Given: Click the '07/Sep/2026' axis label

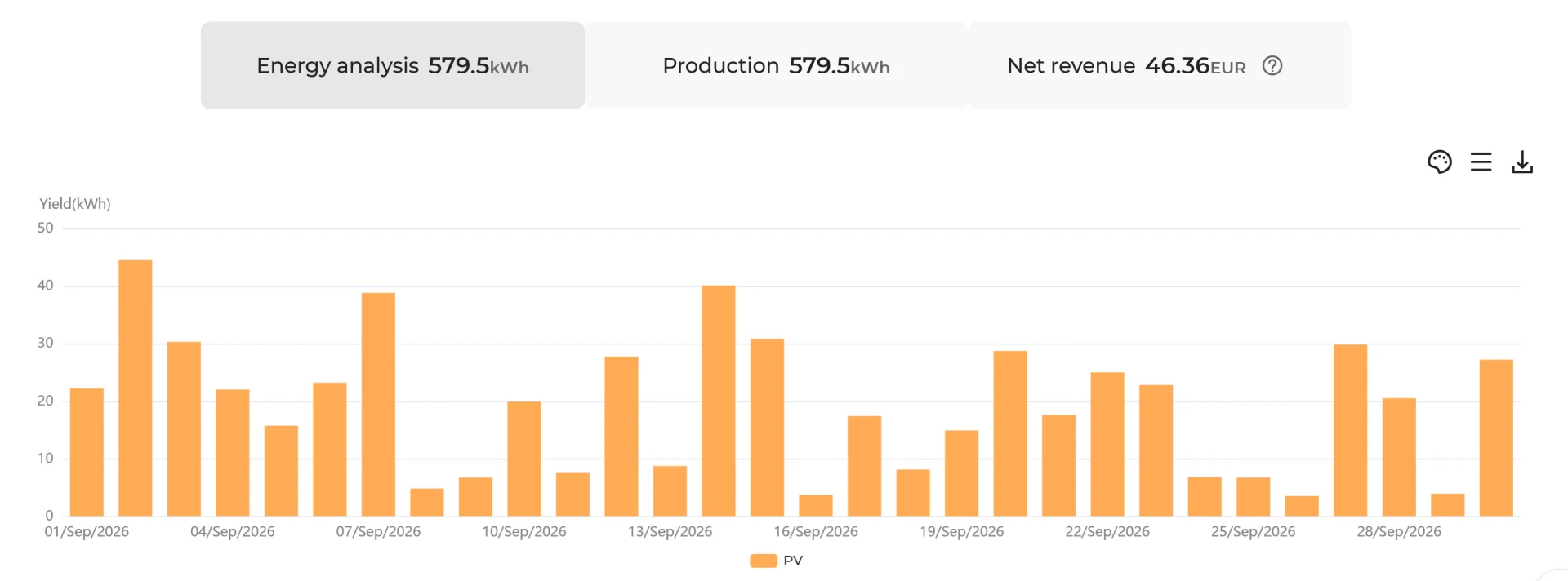Looking at the screenshot, I should click(x=378, y=532).
